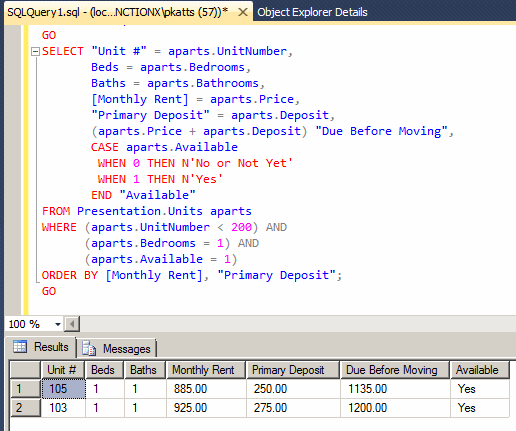The height and width of the screenshot is (431, 516).
Task: Select the Unit # column header
Action: point(63,370)
